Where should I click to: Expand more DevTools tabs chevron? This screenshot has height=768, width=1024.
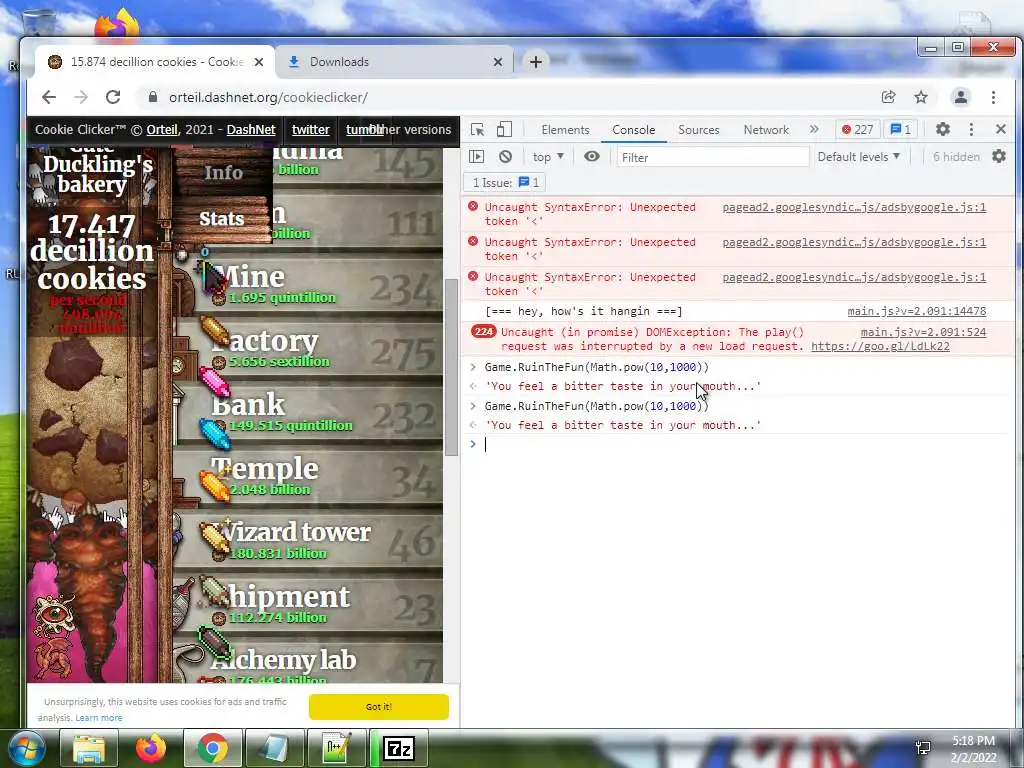pyautogui.click(x=814, y=129)
